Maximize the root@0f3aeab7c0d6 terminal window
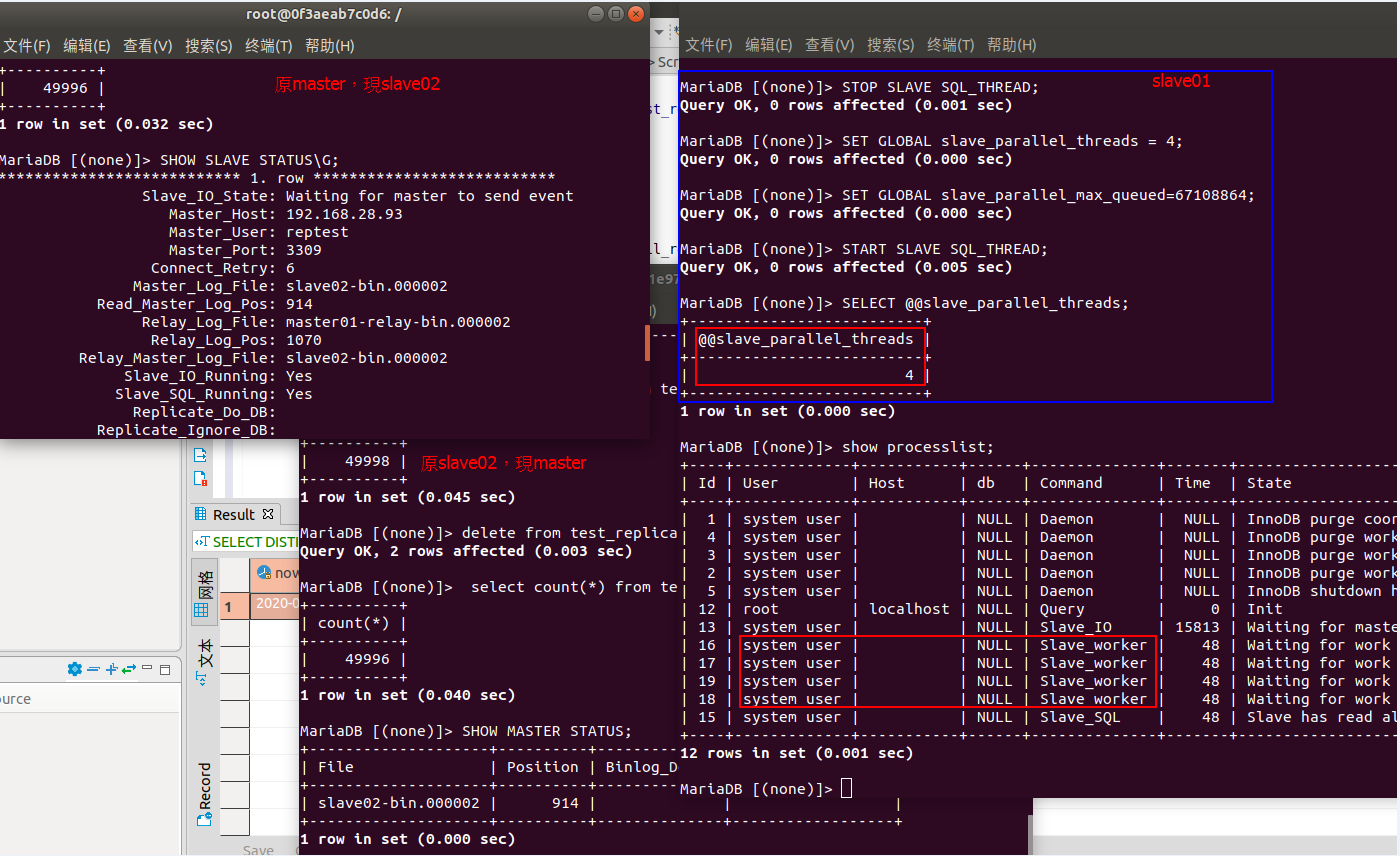Image resolution: width=1400 pixels, height=856 pixels. (x=615, y=14)
